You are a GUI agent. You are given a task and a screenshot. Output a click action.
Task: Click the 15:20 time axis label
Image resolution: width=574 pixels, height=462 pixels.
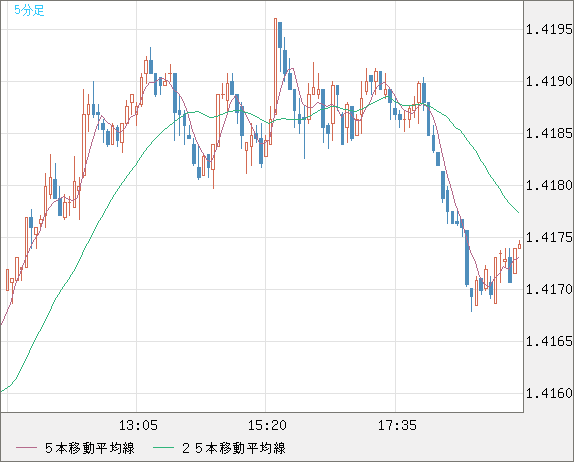pos(267,425)
